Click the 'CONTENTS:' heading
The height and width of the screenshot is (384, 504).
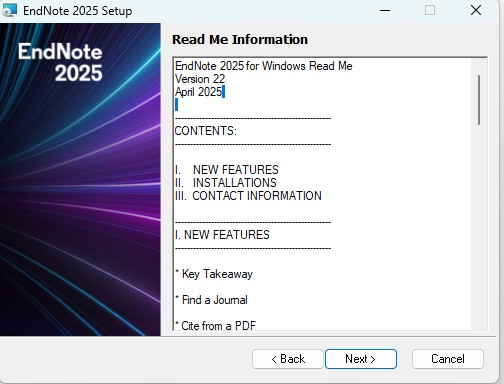click(x=206, y=131)
